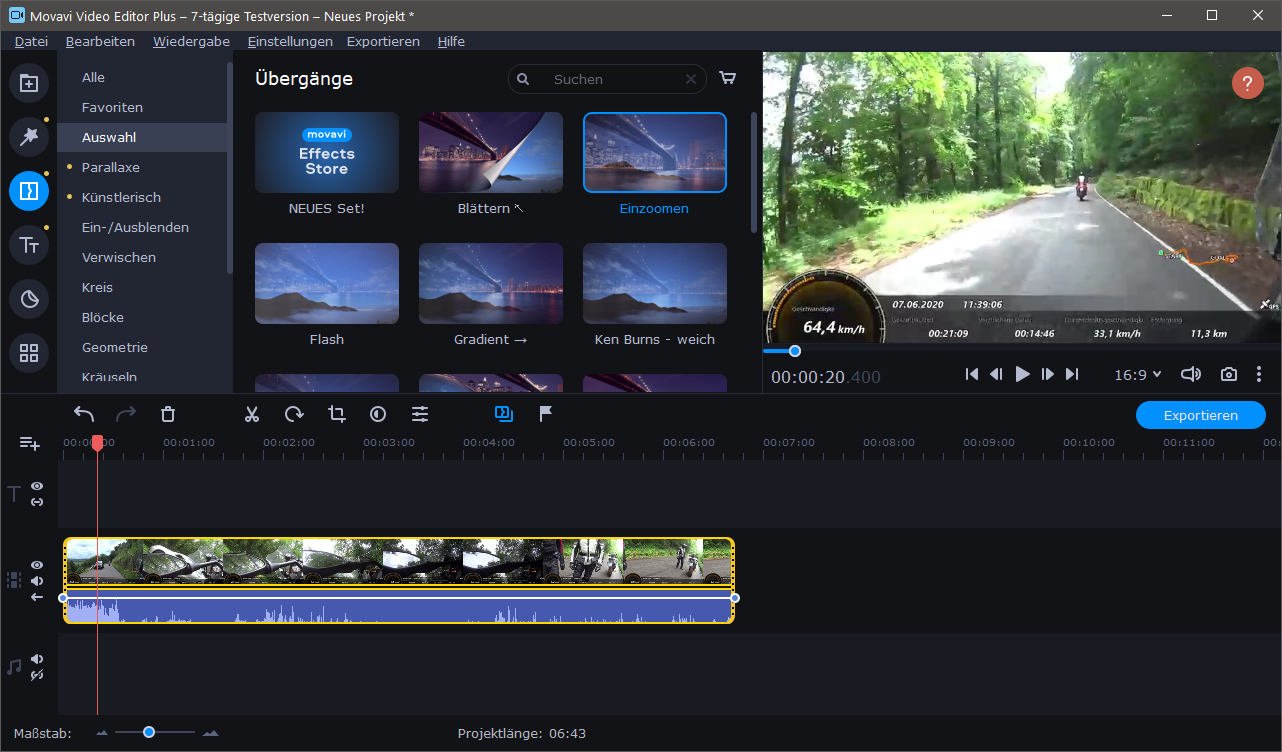Select the crop tool in toolbar
This screenshot has width=1282, height=752.
click(x=336, y=414)
